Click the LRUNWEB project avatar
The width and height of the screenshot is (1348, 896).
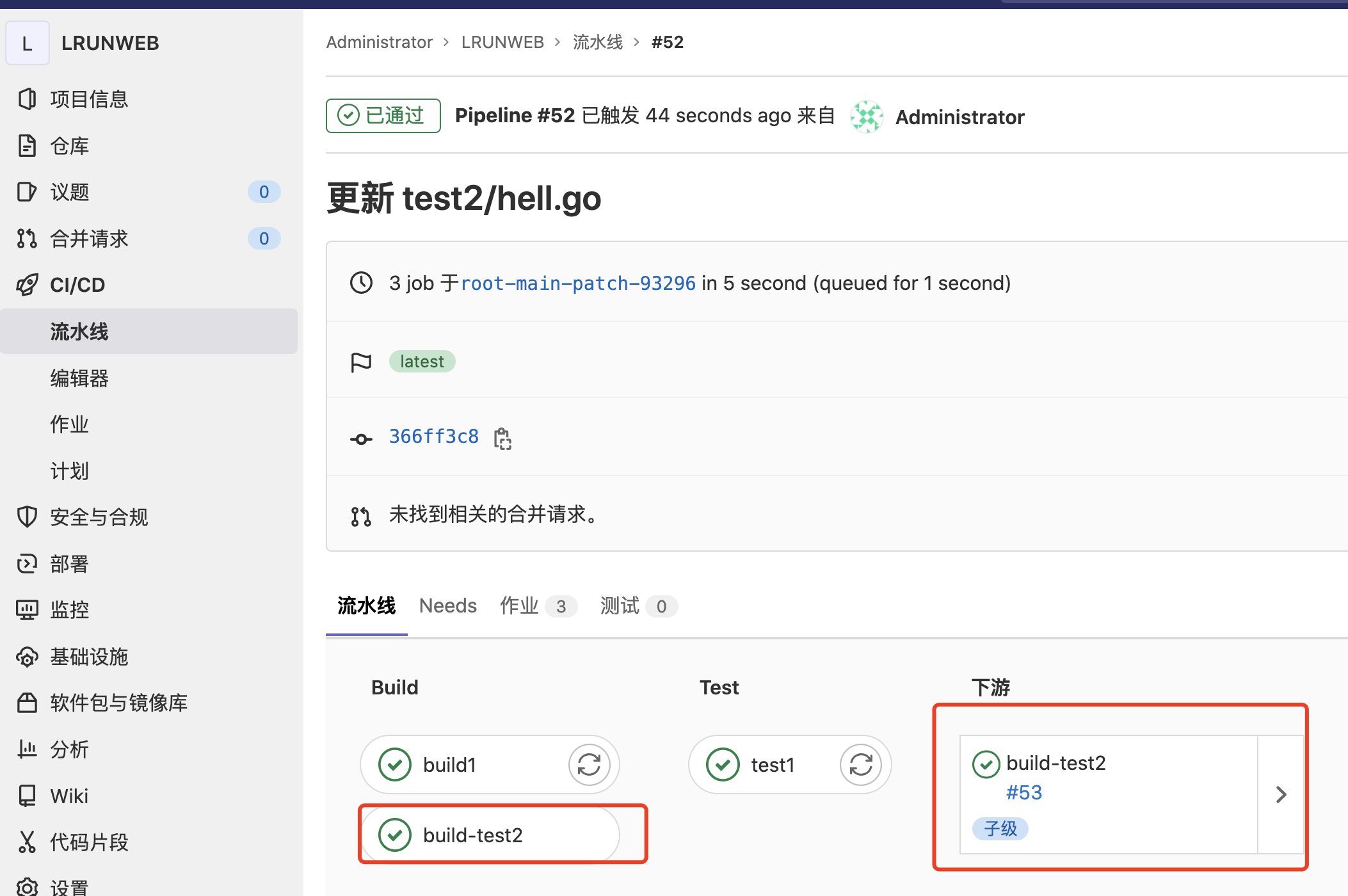27,43
